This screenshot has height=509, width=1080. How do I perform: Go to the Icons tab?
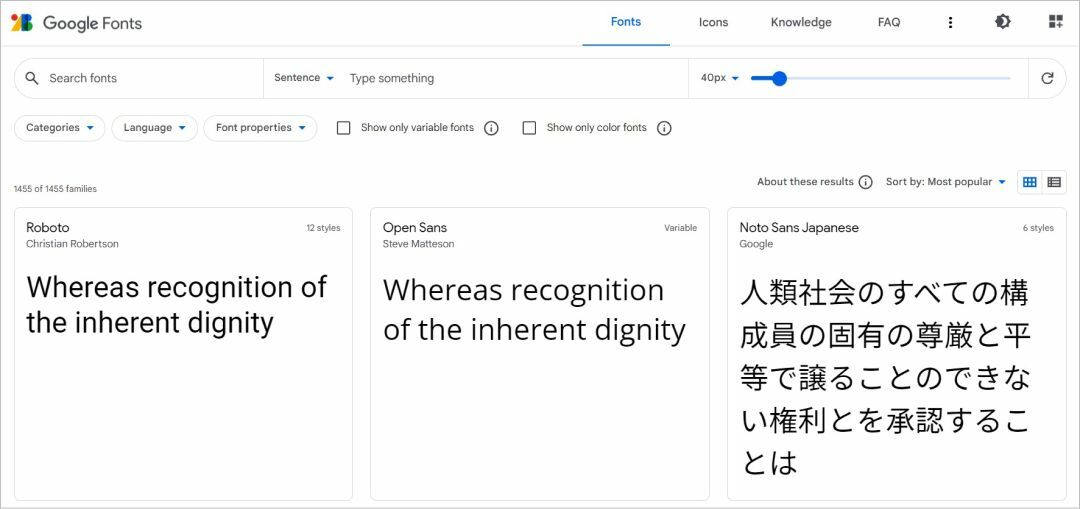[714, 22]
